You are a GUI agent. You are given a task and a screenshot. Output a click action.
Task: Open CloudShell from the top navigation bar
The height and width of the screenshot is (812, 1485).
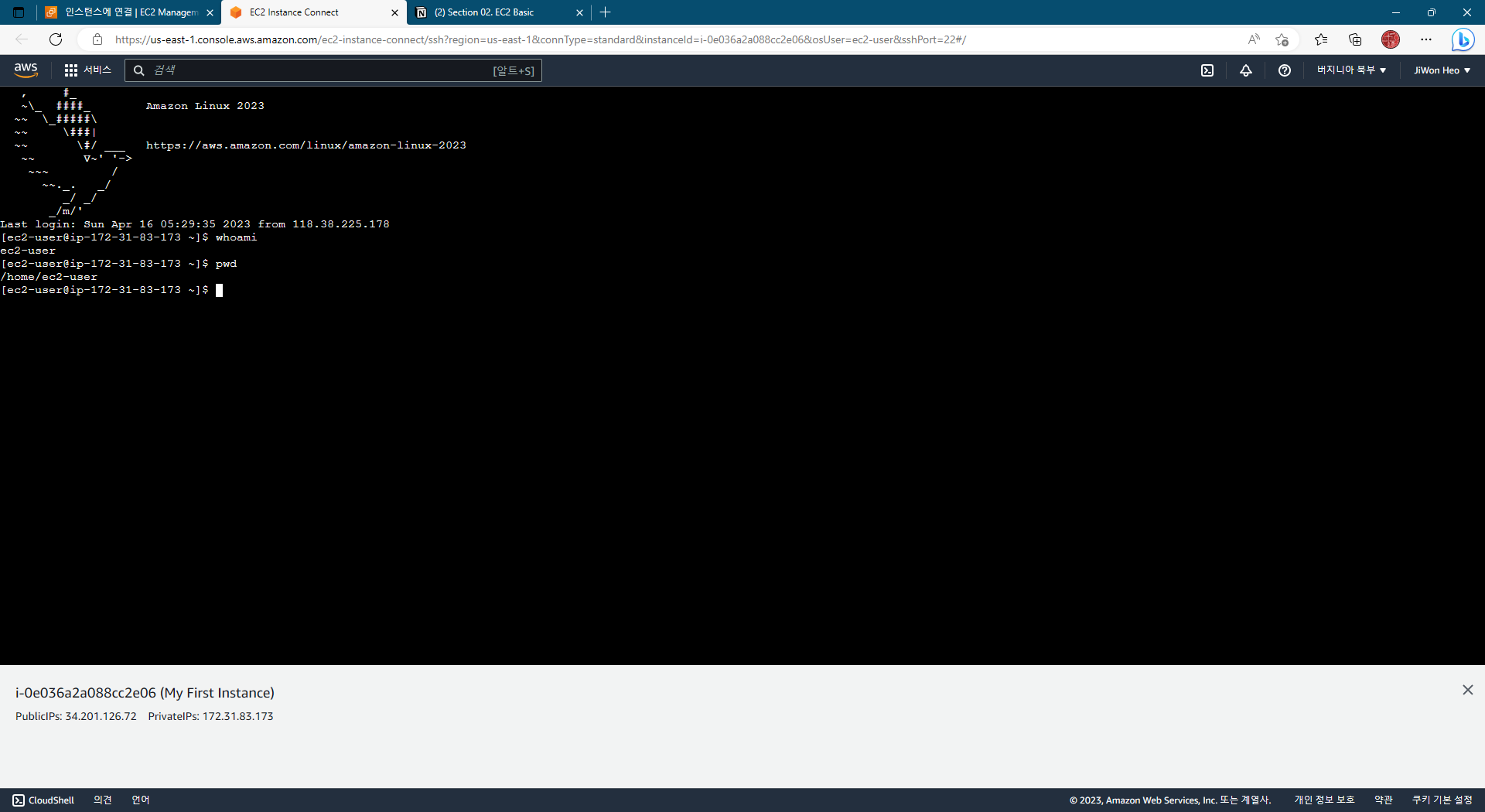click(x=1207, y=70)
